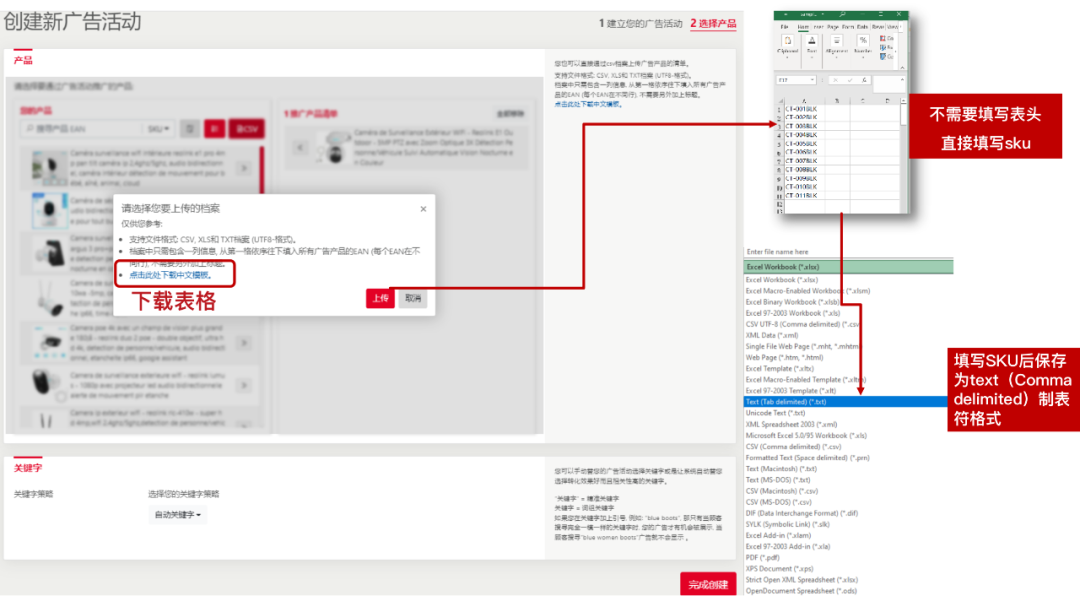Image resolution: width=1080 pixels, height=596 pixels.
Task: Click the Percent Number icon in Excel ribbon
Action: (863, 41)
